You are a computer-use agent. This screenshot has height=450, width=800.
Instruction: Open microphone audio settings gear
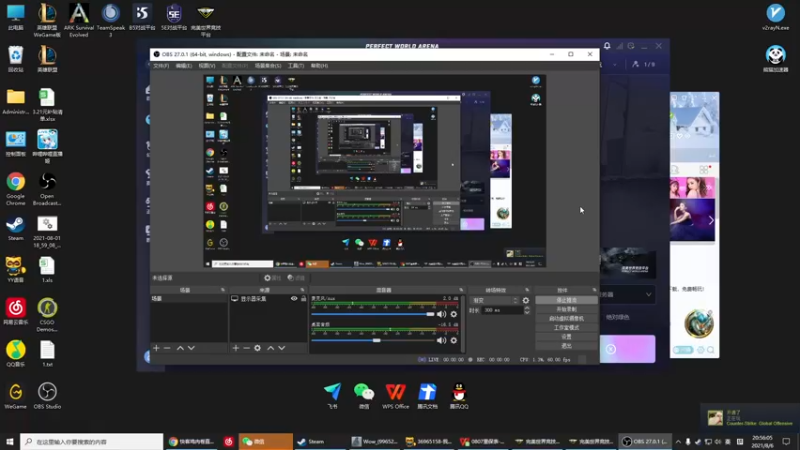(454, 314)
